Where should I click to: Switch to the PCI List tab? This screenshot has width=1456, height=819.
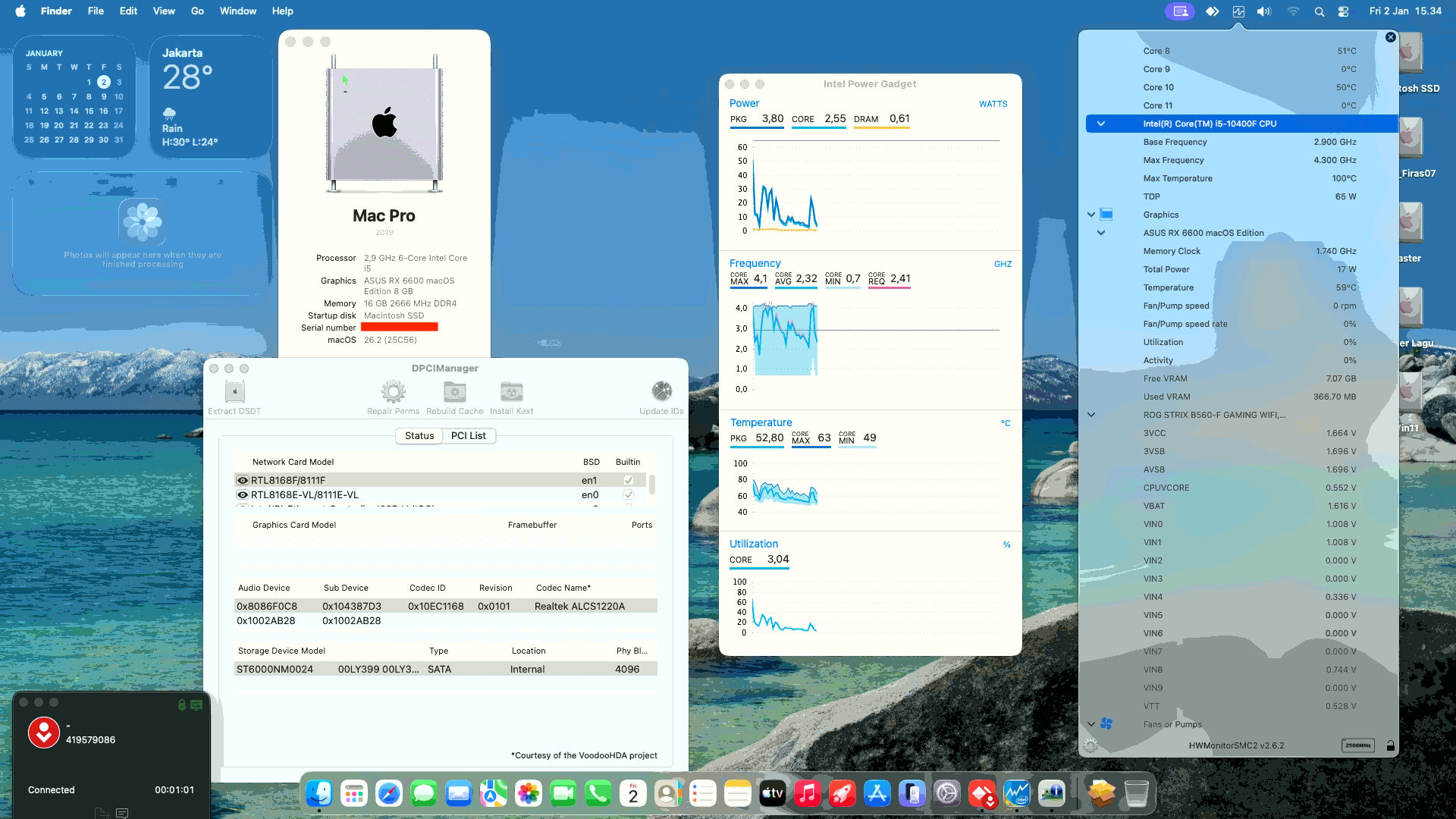coord(469,435)
